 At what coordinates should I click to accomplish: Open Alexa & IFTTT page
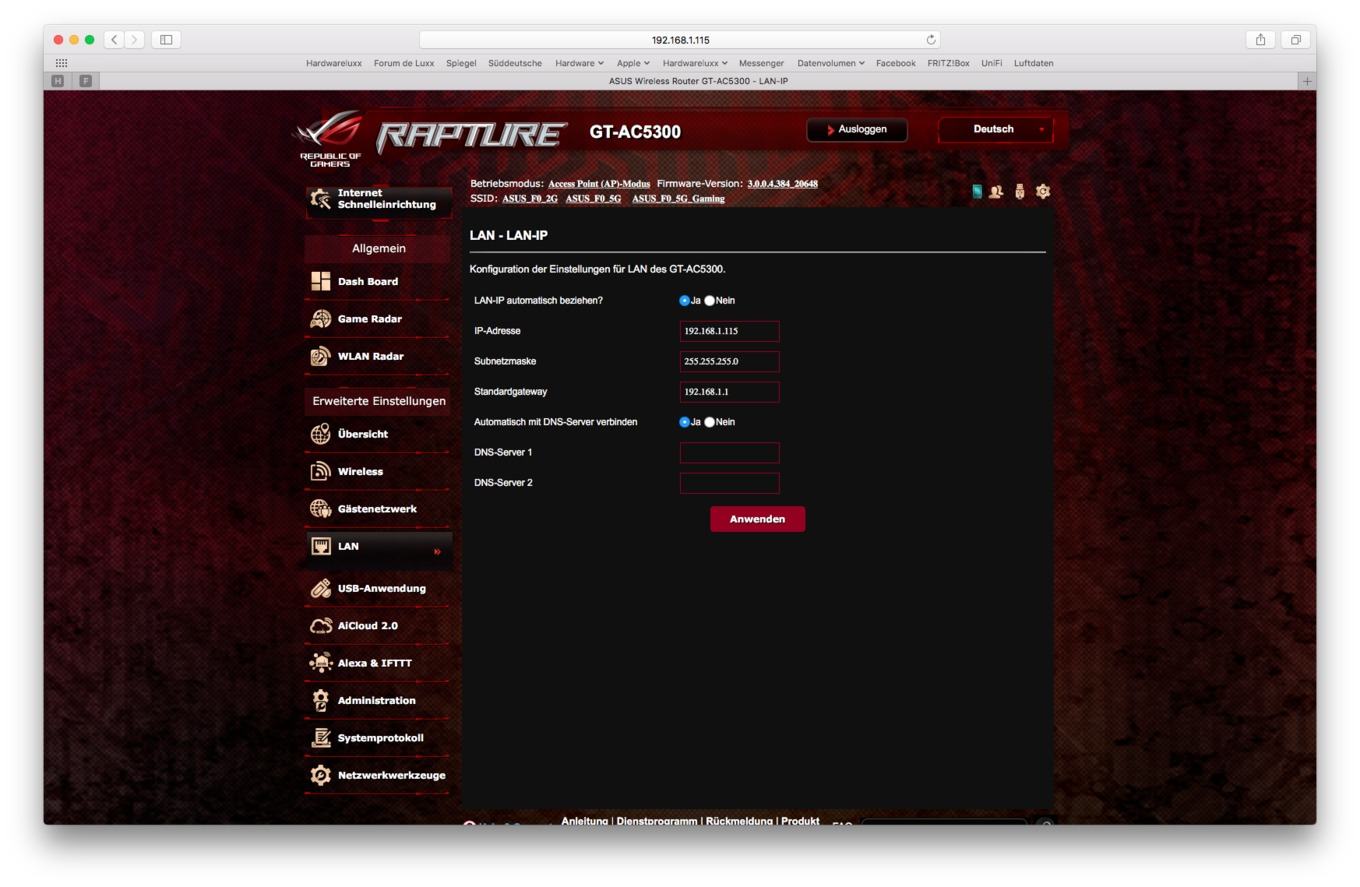[x=378, y=663]
